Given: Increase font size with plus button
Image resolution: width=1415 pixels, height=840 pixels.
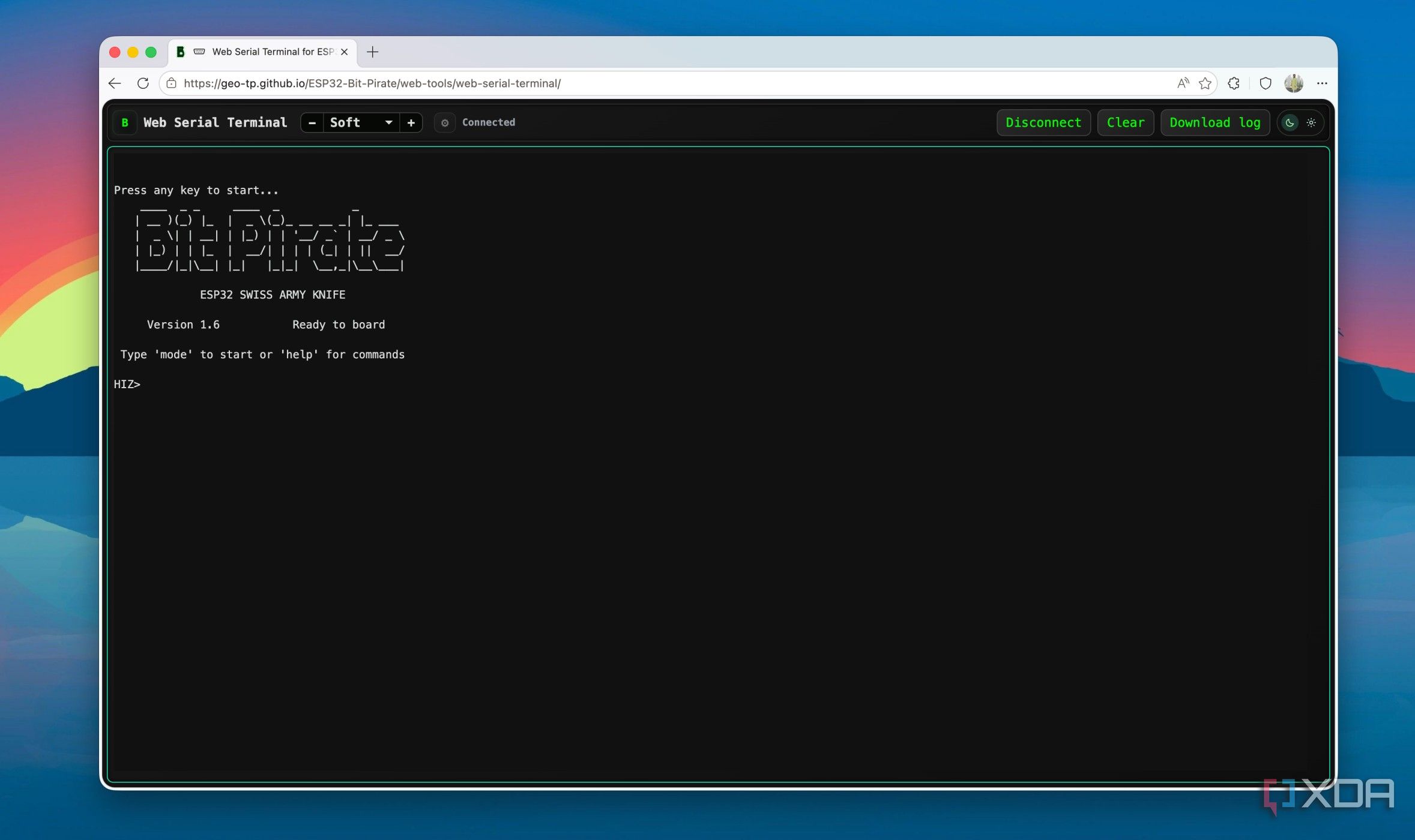Looking at the screenshot, I should pyautogui.click(x=411, y=122).
